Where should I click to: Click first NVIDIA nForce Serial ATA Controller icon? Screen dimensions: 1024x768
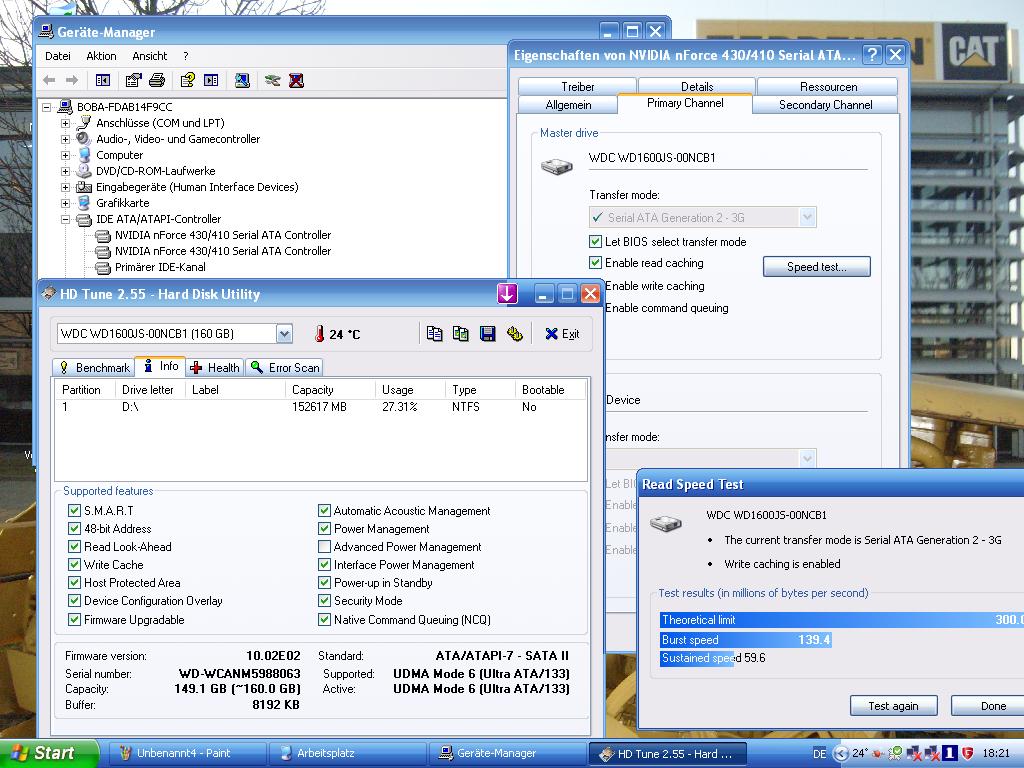[103, 235]
